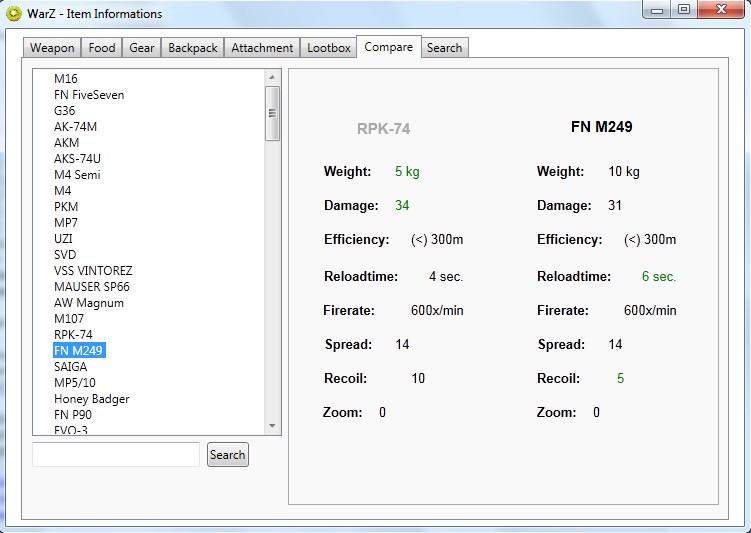
Task: Select SVD in the weapon list
Action: (x=65, y=255)
